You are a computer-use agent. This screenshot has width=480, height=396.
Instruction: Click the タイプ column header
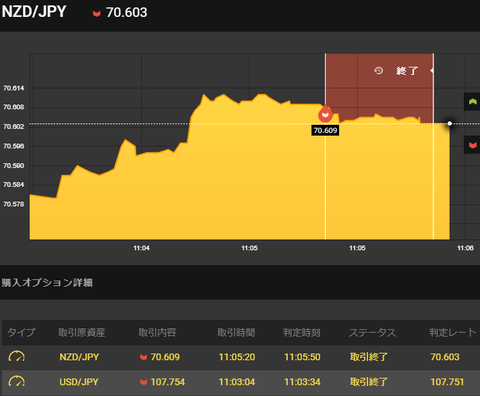pos(21,332)
